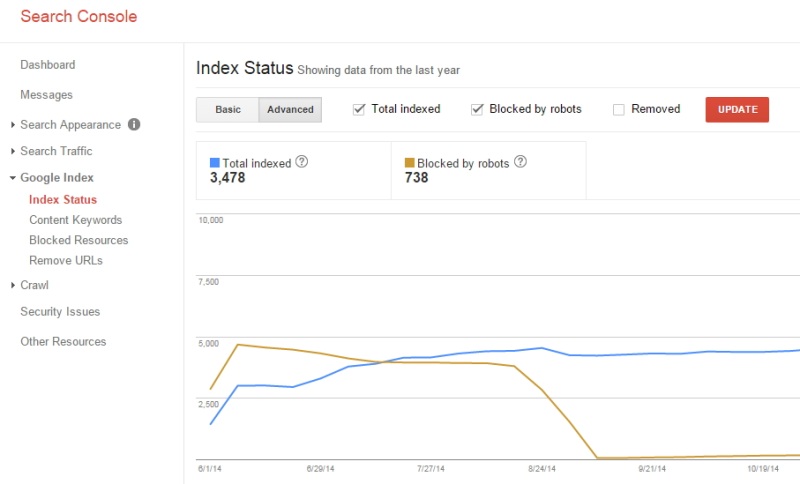Screen dimensions: 800x484
Task: Expand the Crawl section arrow
Action: (13, 286)
